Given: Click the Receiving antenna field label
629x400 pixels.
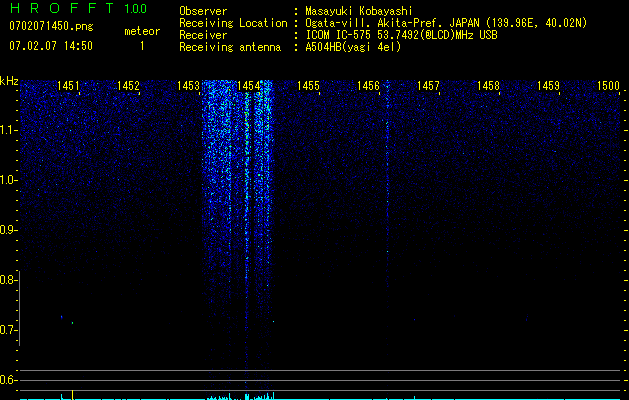Looking at the screenshot, I should coord(230,47).
